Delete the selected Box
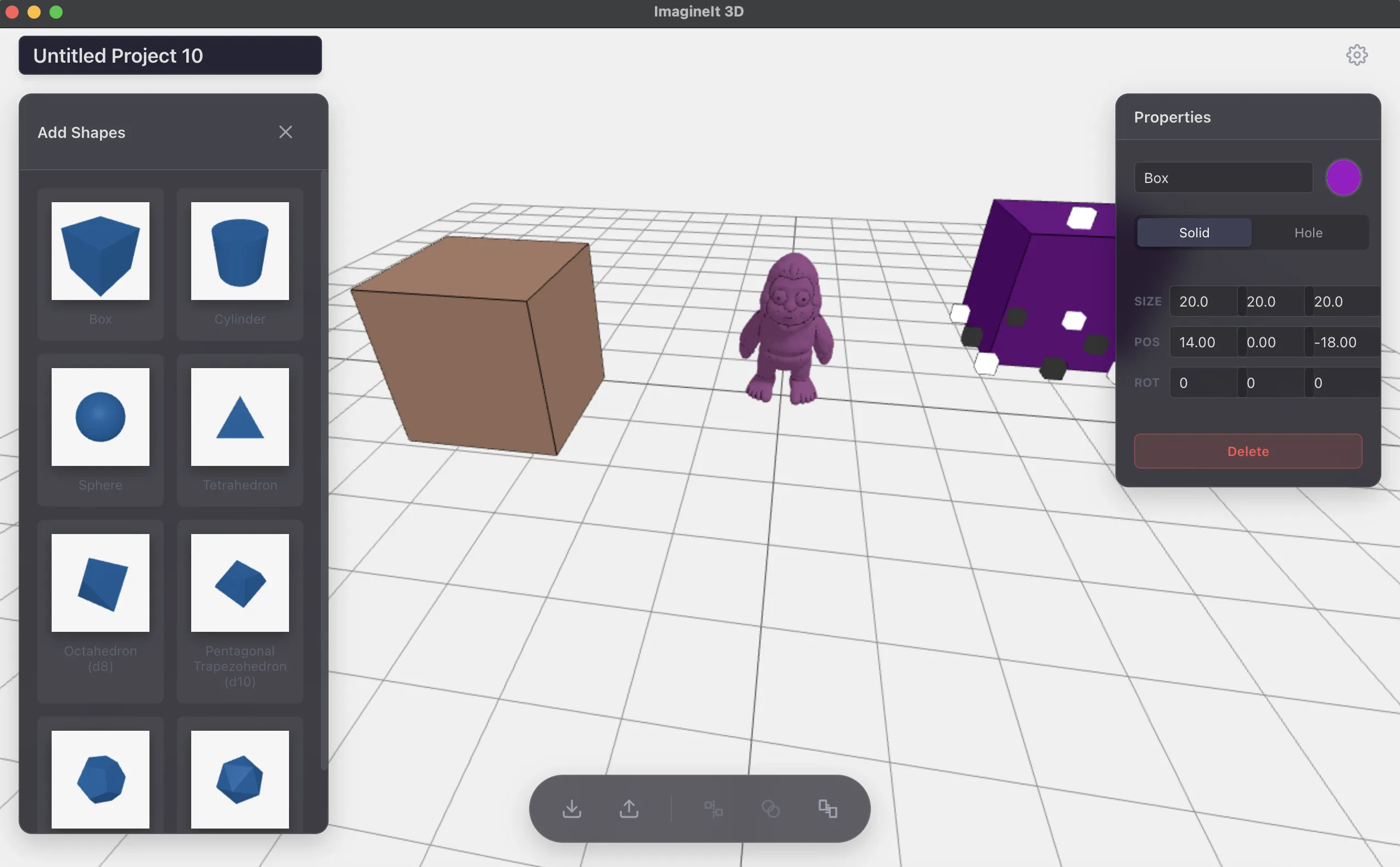 (x=1248, y=451)
